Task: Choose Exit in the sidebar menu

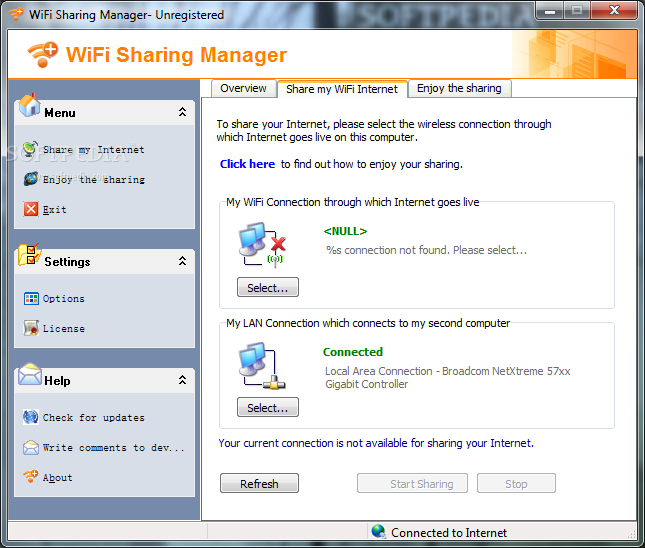Action: pos(54,210)
